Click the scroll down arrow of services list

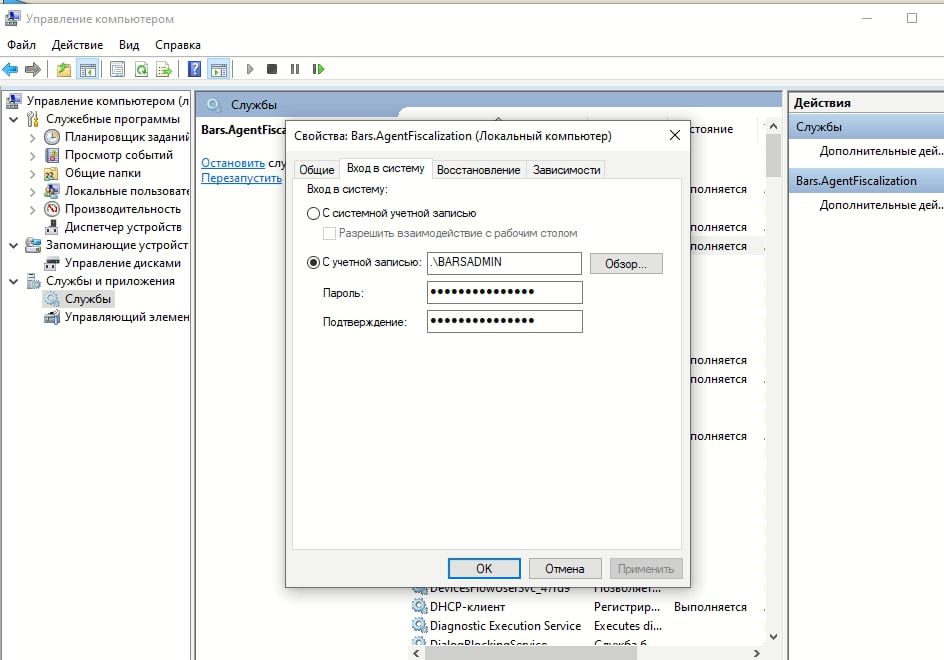774,637
